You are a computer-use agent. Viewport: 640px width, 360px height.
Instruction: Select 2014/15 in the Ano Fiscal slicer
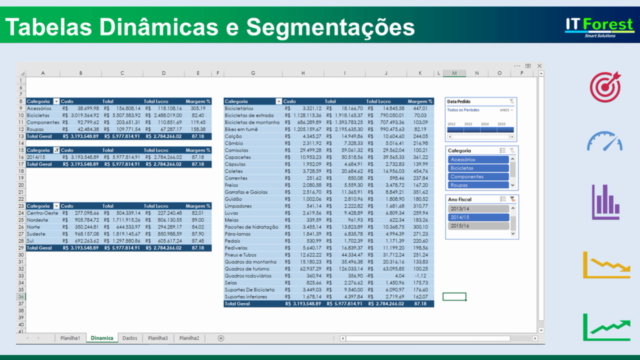tap(478, 217)
